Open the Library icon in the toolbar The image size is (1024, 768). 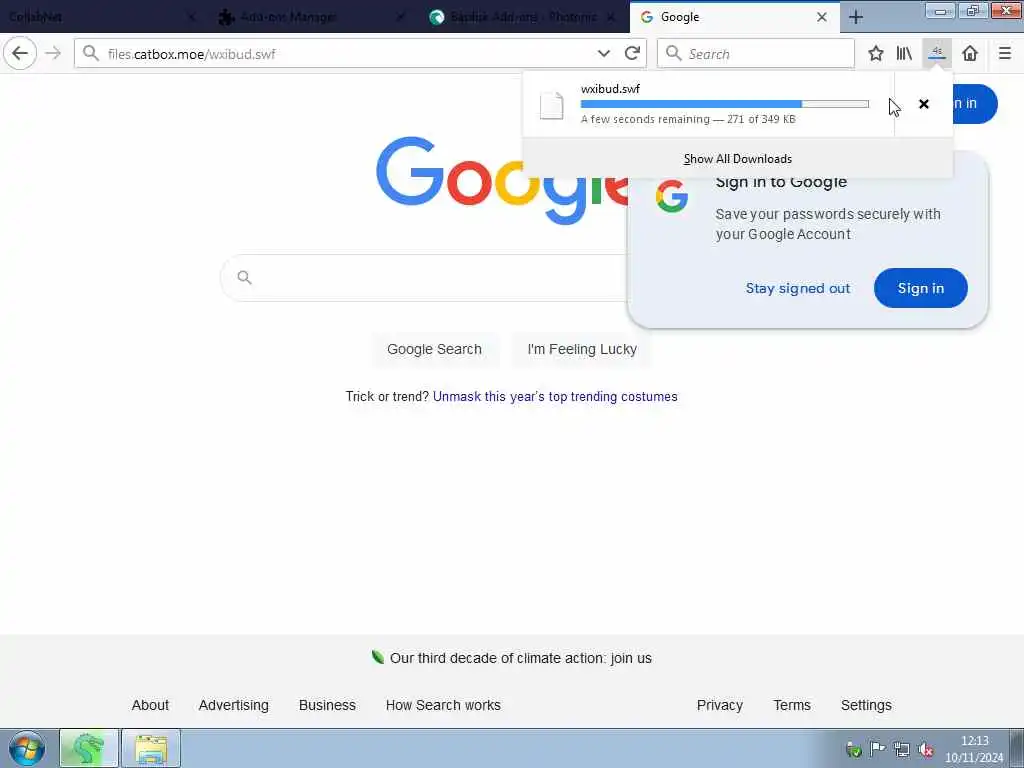coord(904,54)
